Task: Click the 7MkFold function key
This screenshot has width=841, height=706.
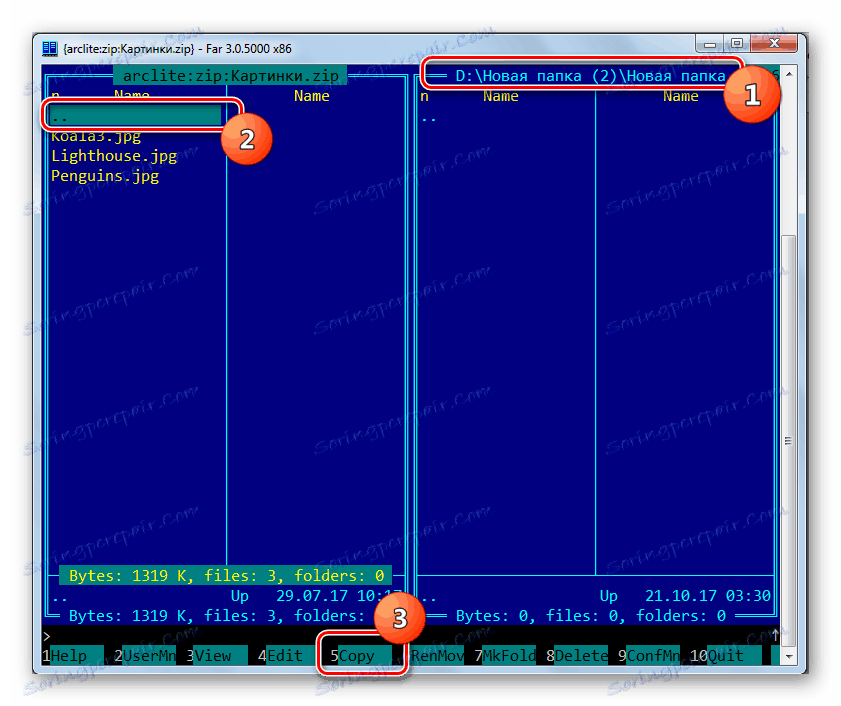Action: pos(505,656)
